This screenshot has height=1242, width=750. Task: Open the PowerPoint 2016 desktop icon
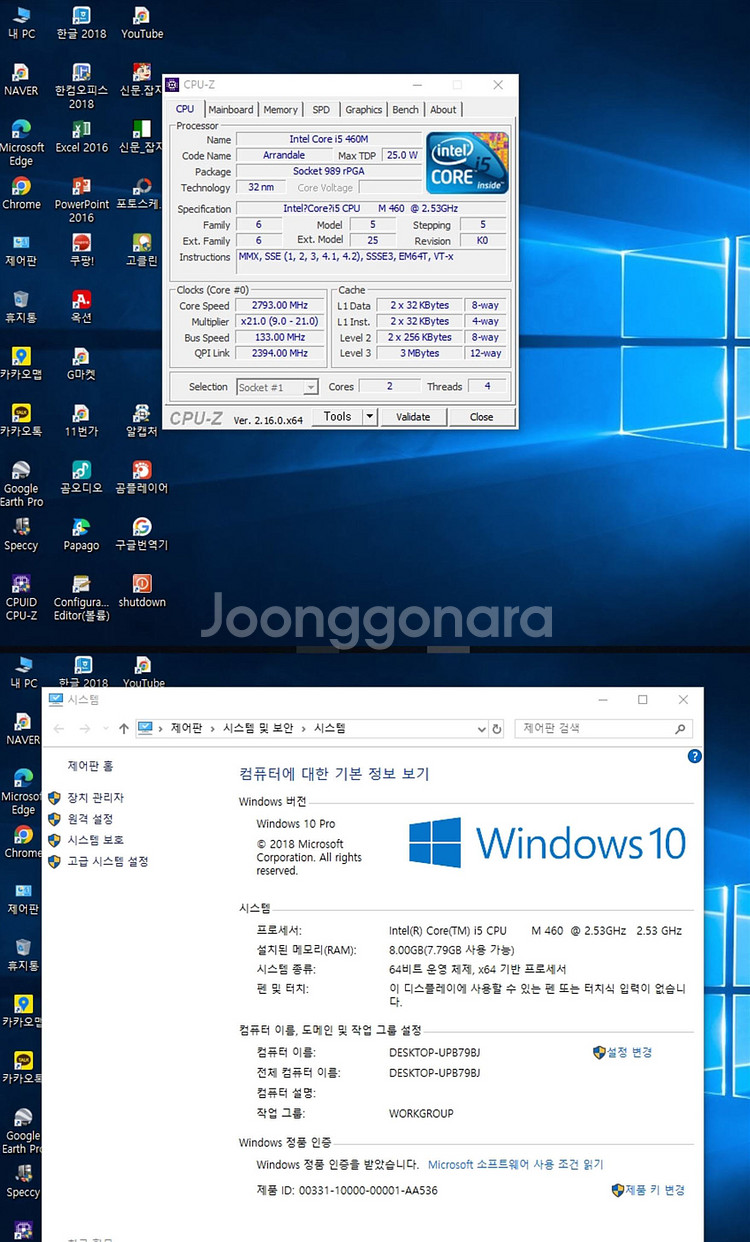click(81, 199)
